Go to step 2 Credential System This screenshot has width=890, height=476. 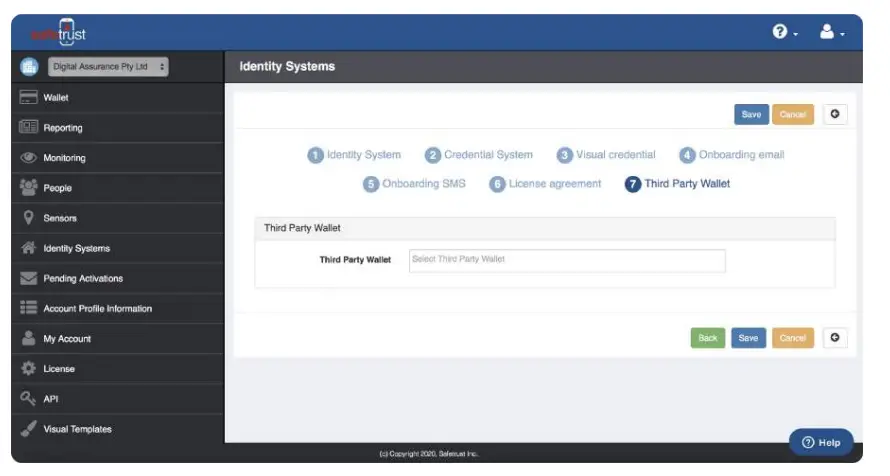479,155
